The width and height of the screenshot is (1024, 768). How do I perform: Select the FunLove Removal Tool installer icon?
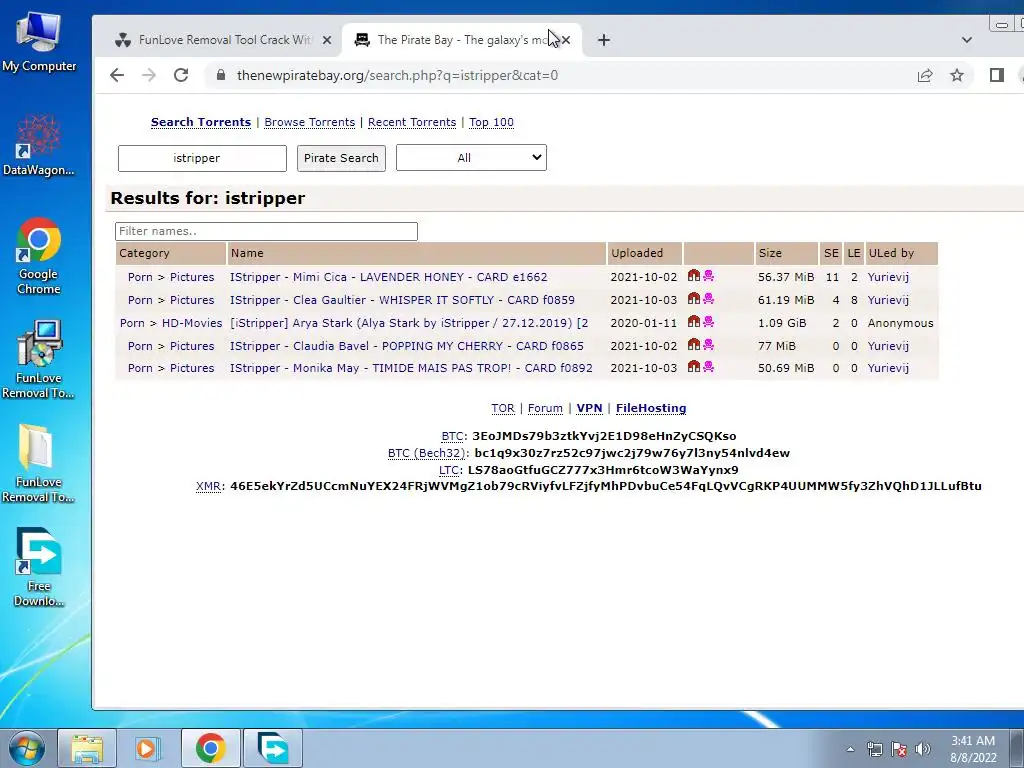[39, 359]
